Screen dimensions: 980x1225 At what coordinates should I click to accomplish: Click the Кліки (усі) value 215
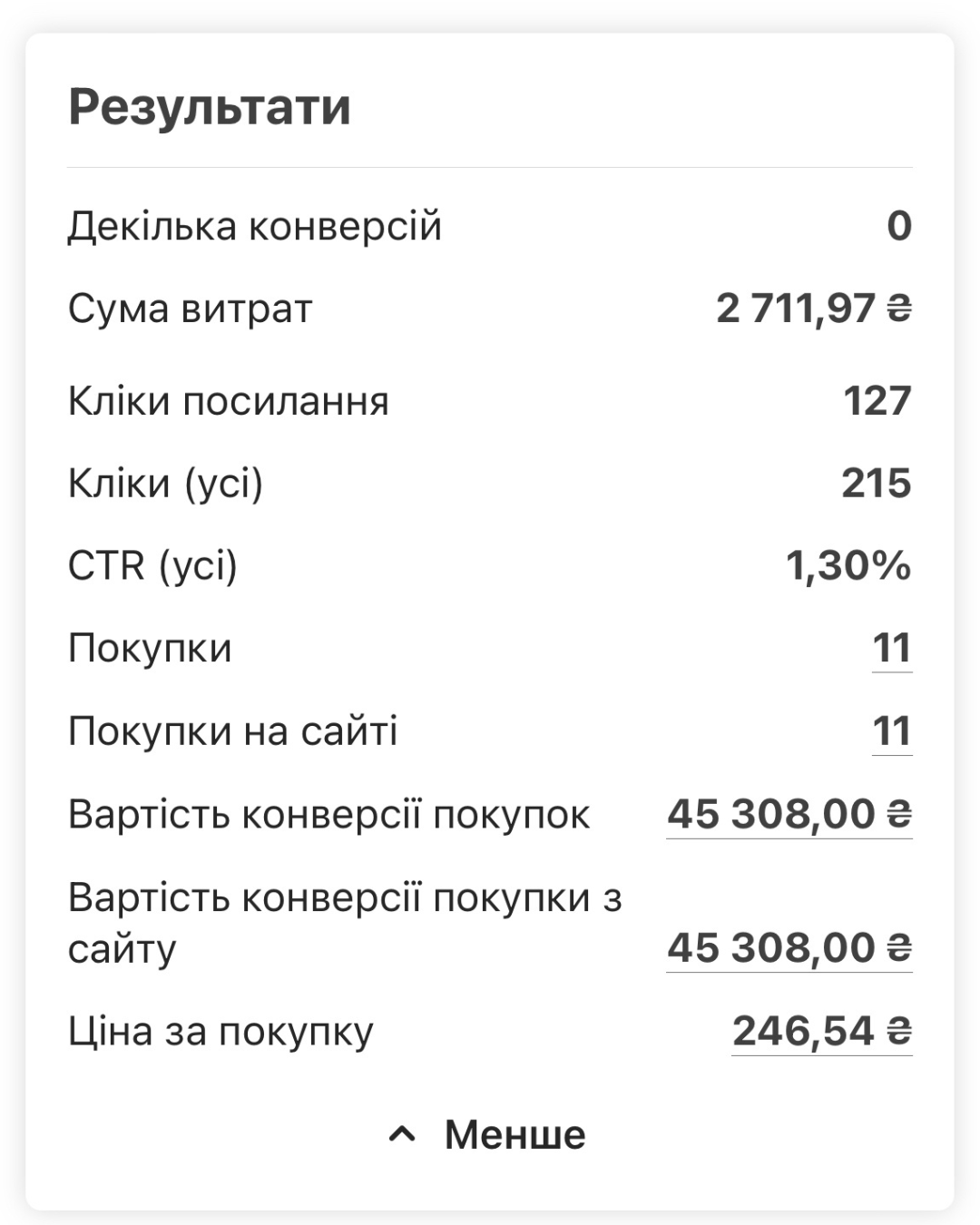877,484
